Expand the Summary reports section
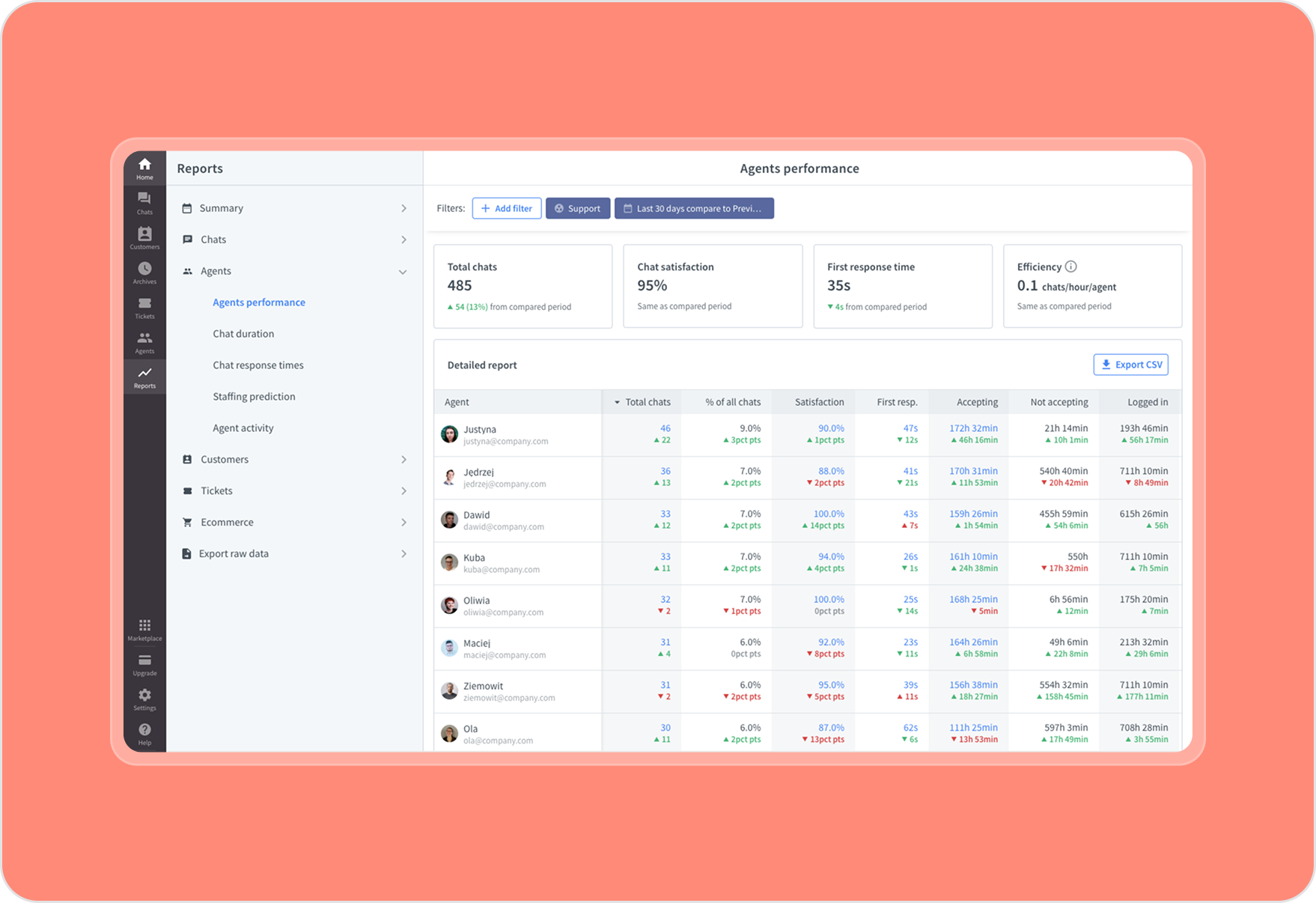 403,208
